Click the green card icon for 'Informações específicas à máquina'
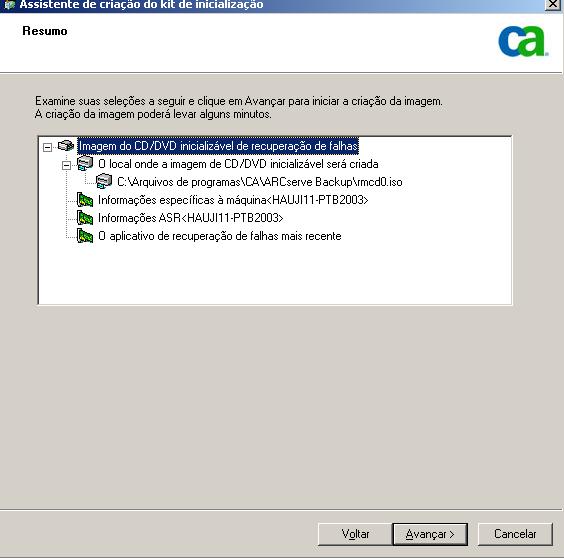Viewport: 564px width, 558px height. 85,200
